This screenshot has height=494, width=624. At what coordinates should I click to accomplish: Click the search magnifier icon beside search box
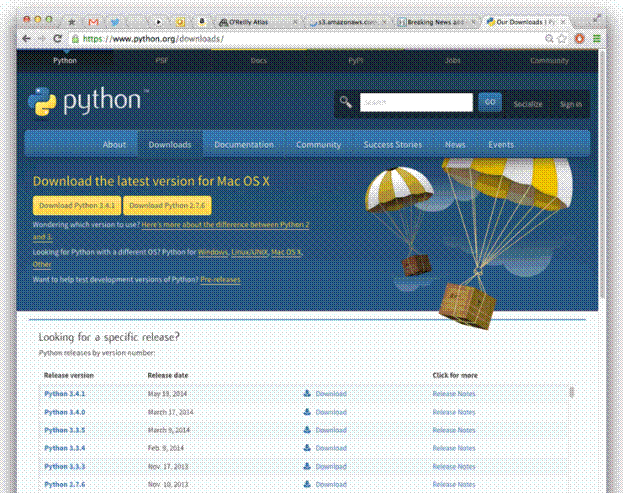click(x=346, y=102)
